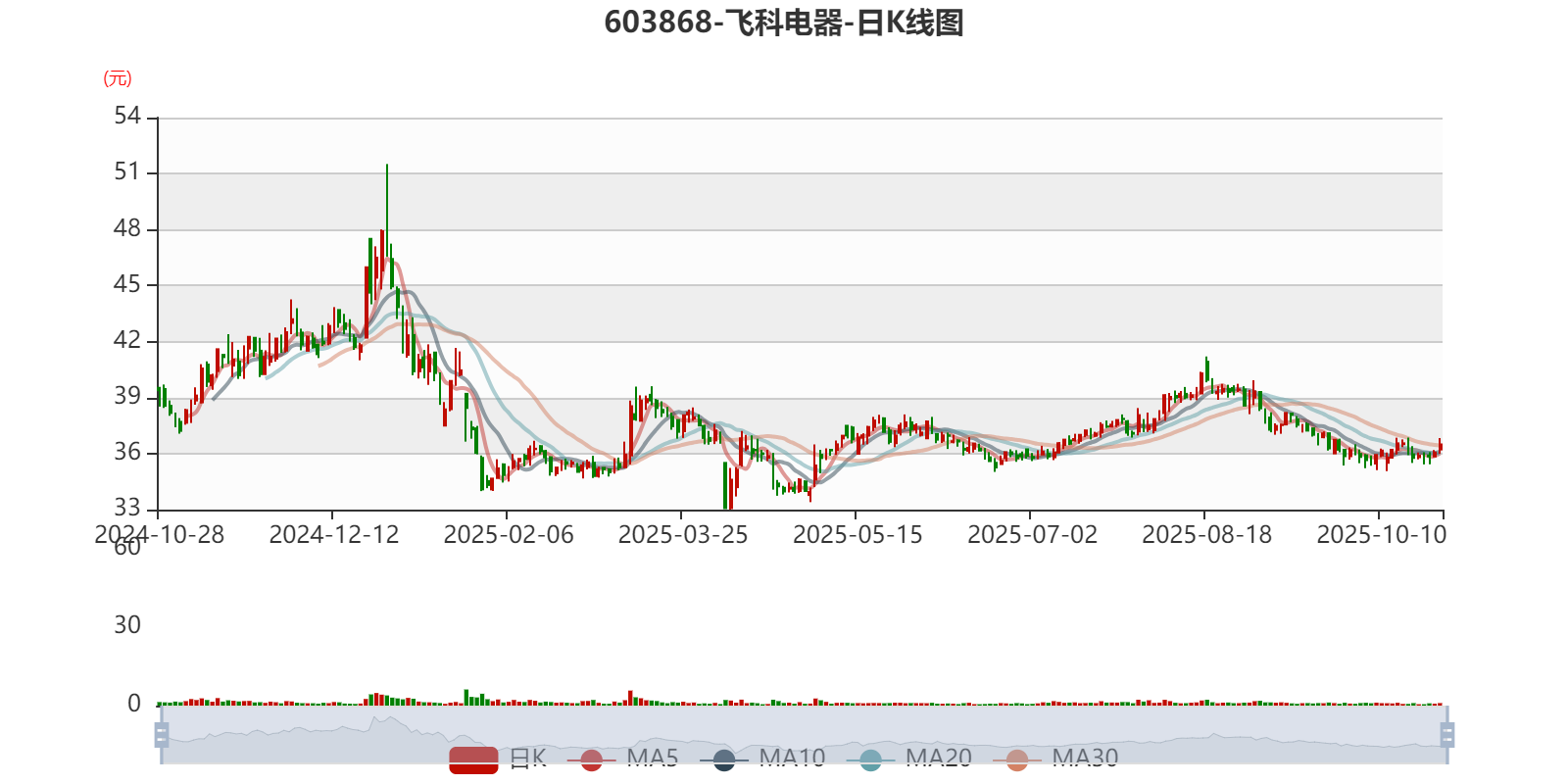Click the 0 volume axis label
Image resolution: width=1568 pixels, height=784 pixels.
click(134, 704)
